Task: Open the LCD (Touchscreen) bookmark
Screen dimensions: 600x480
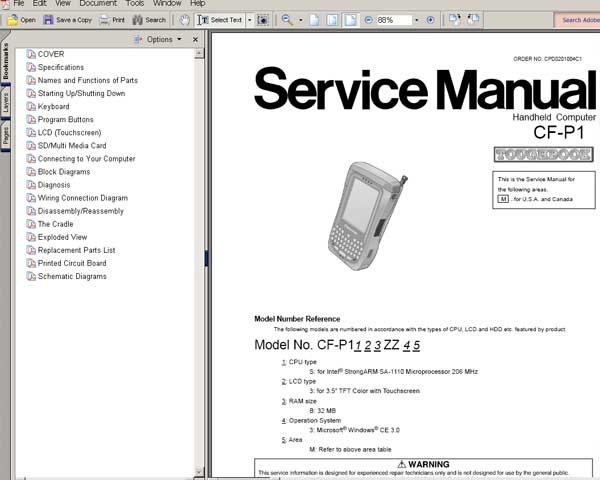Action: click(x=69, y=132)
